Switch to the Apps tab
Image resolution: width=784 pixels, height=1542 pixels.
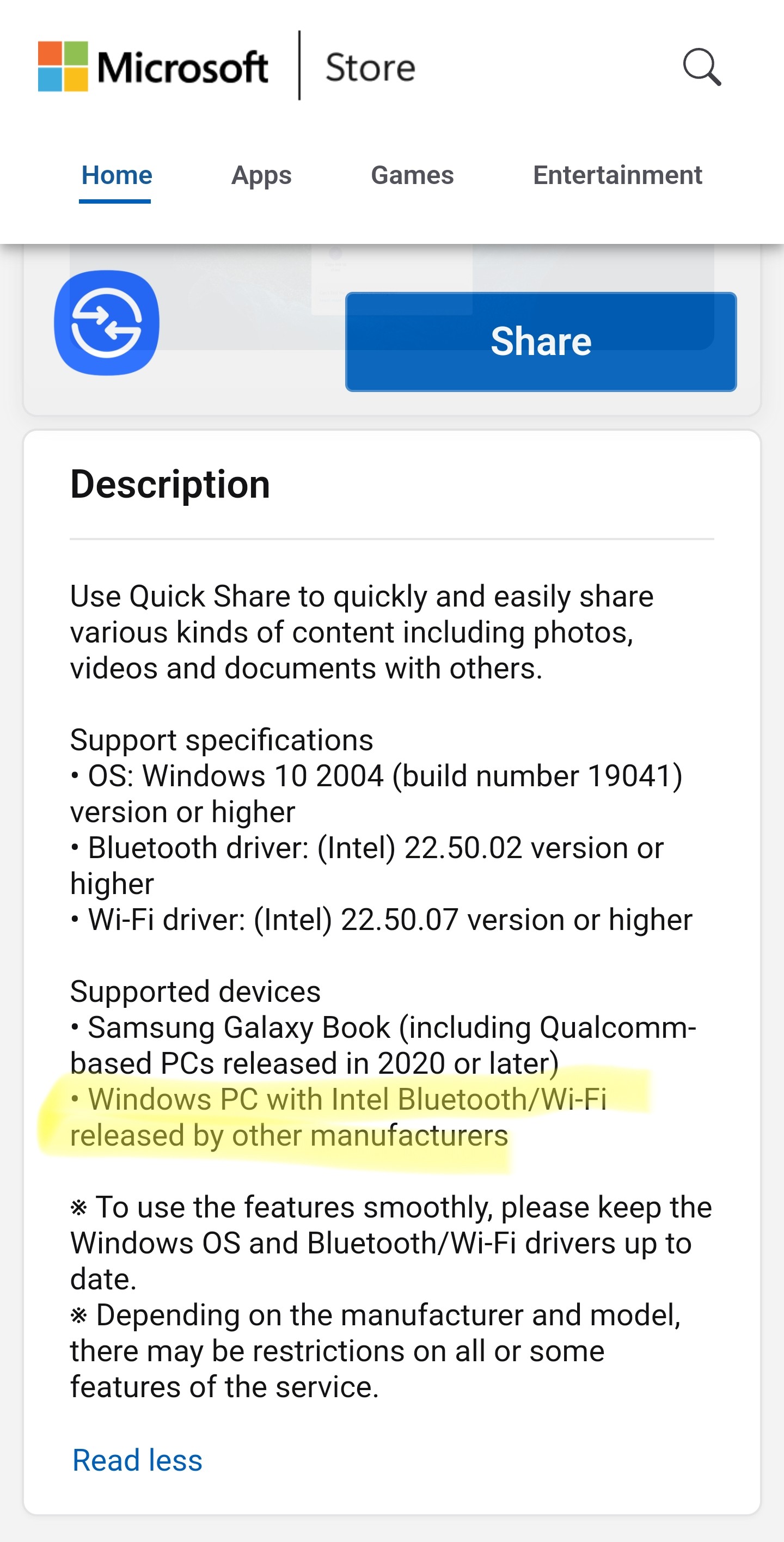pyautogui.click(x=261, y=175)
